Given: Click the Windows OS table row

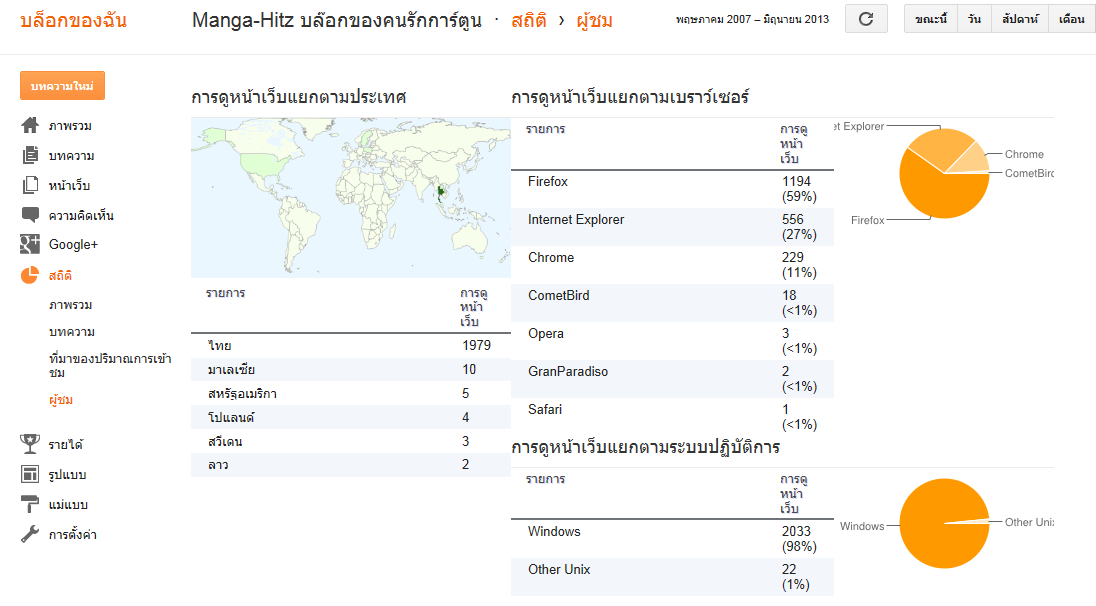Looking at the screenshot, I should point(672,539).
